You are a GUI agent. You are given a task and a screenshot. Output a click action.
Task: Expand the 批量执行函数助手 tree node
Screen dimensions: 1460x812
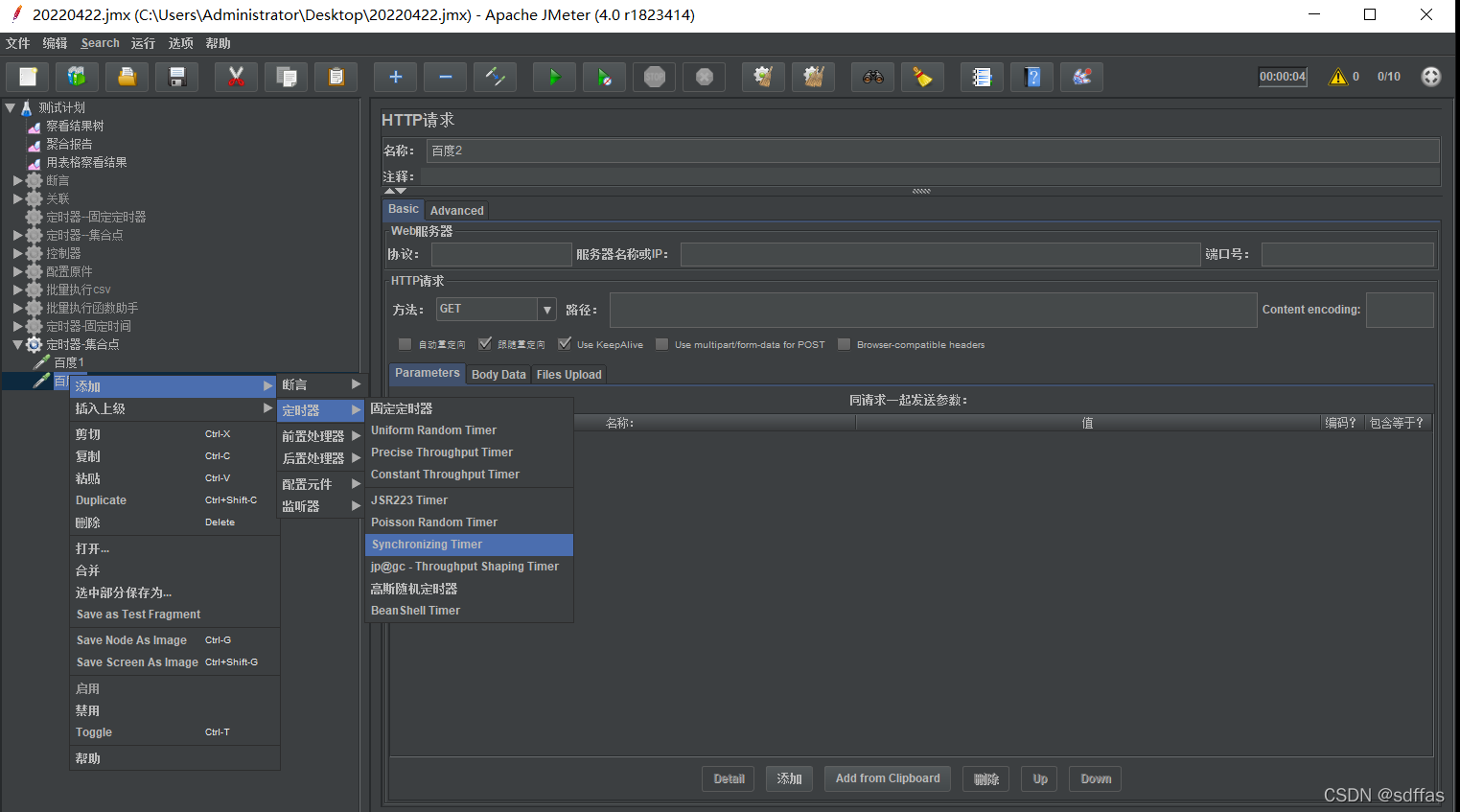(x=17, y=308)
